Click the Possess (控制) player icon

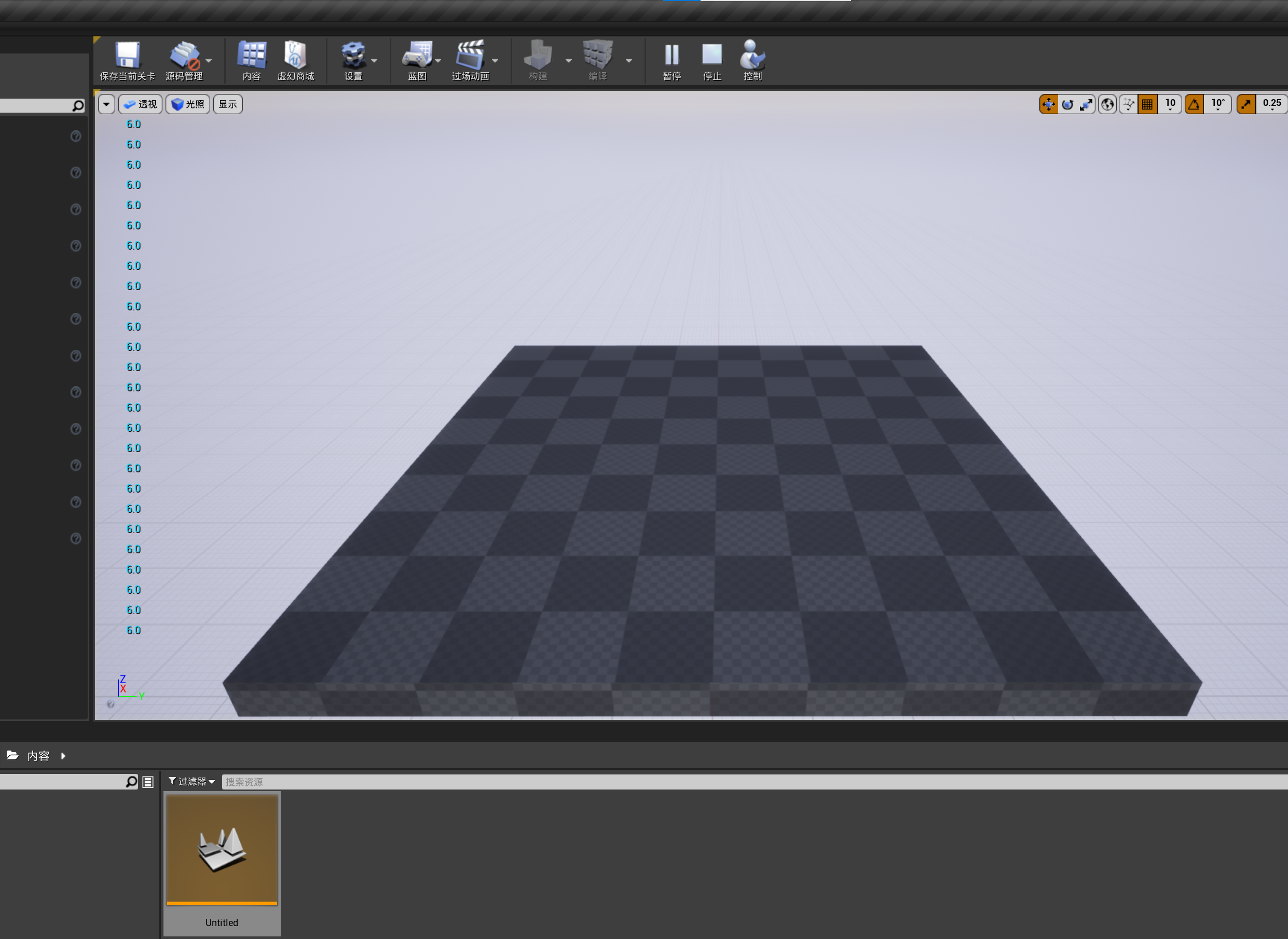[x=752, y=55]
